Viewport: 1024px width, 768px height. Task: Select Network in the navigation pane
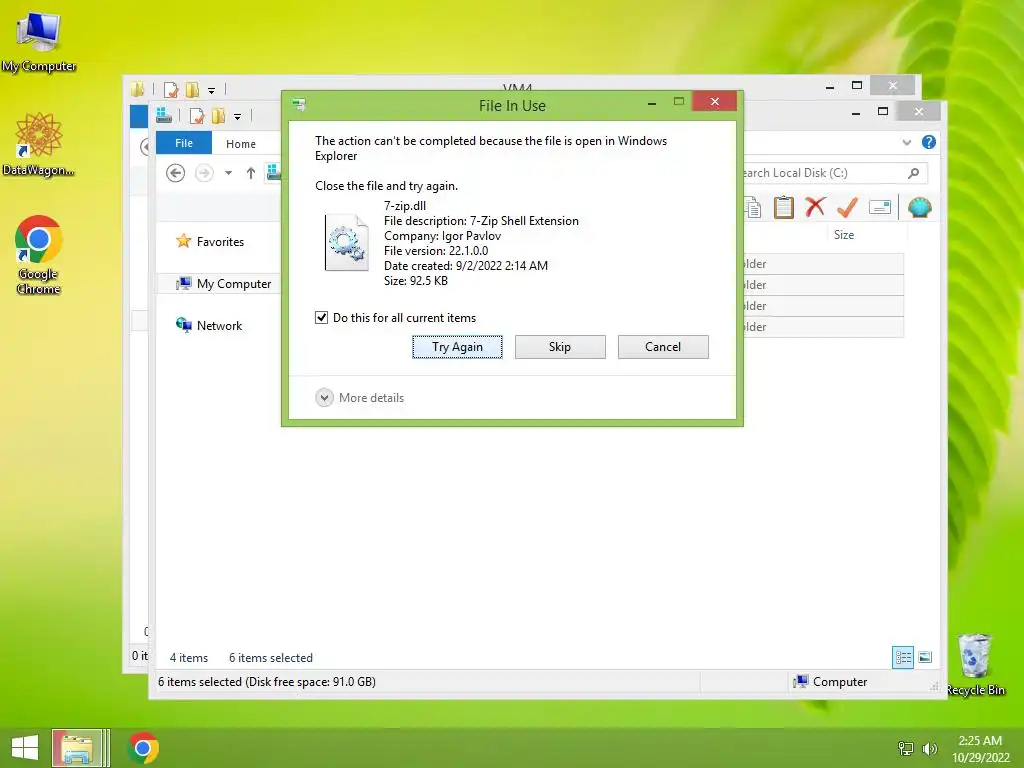(209, 325)
